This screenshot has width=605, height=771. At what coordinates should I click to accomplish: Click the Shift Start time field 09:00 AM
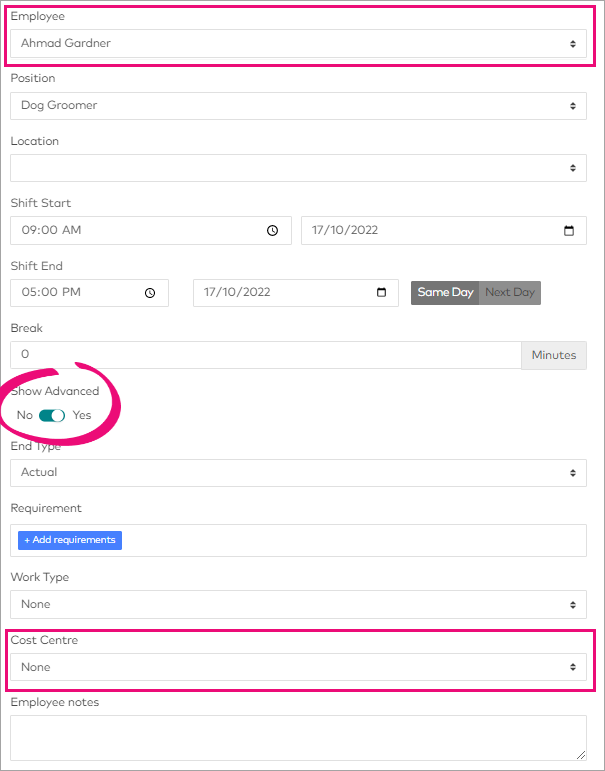tap(130, 230)
